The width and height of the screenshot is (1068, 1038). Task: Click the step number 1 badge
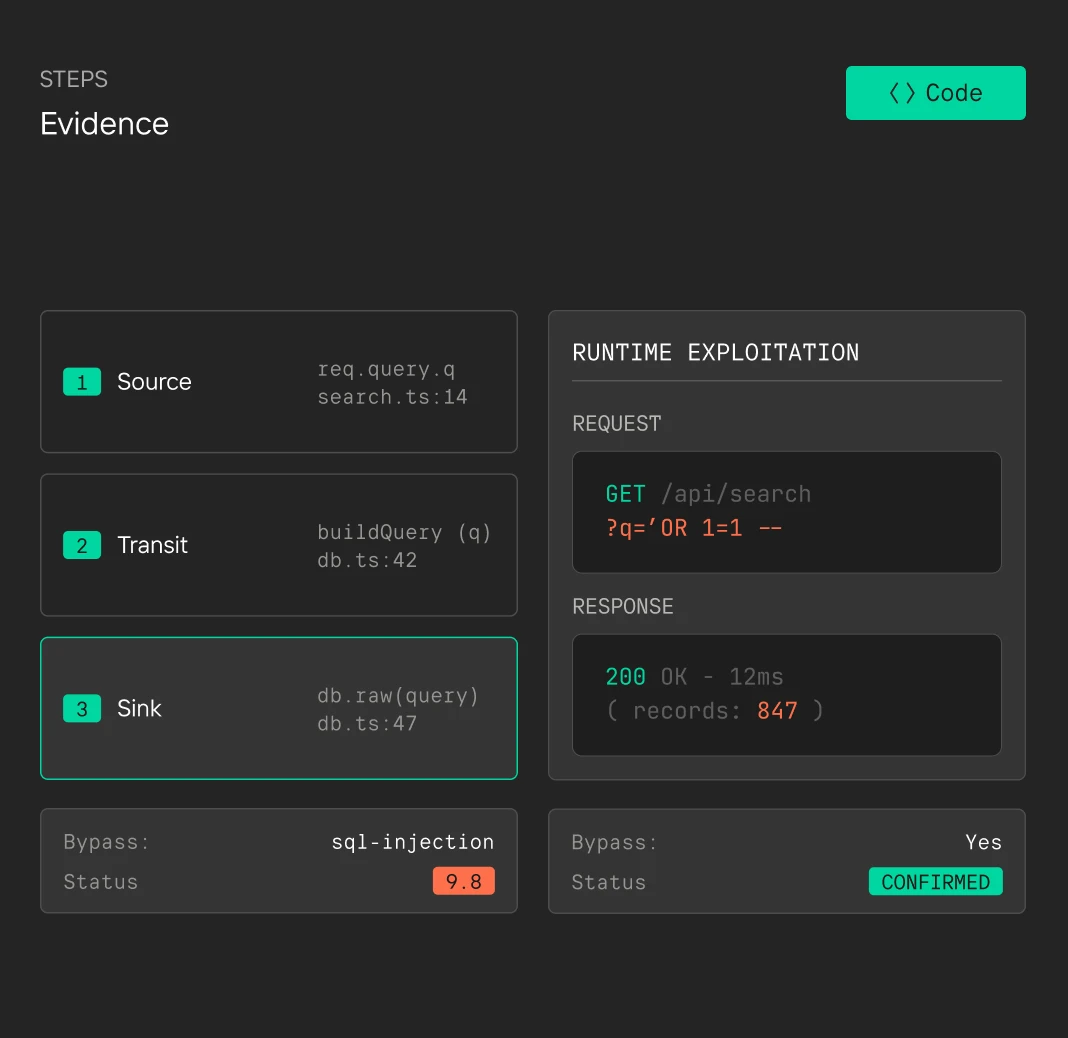click(x=82, y=381)
